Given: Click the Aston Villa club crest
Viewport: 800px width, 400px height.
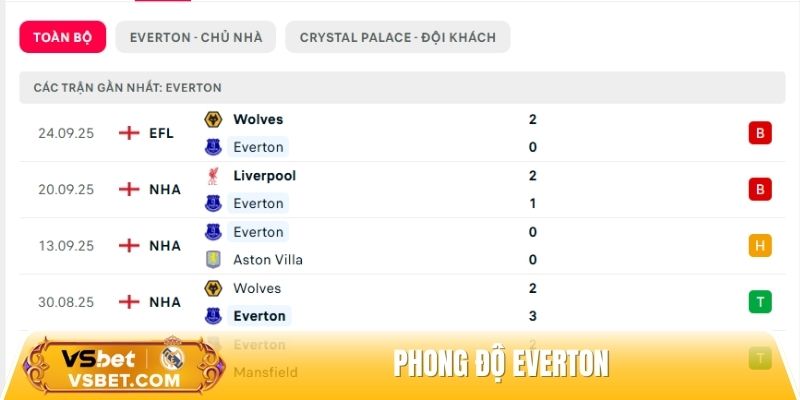Looking at the screenshot, I should point(213,260).
